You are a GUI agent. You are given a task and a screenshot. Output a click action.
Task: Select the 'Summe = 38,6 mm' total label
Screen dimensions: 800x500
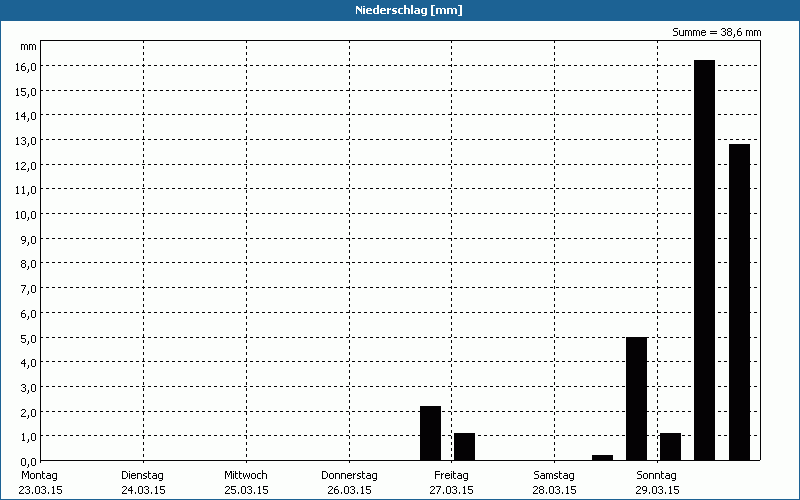point(716,33)
